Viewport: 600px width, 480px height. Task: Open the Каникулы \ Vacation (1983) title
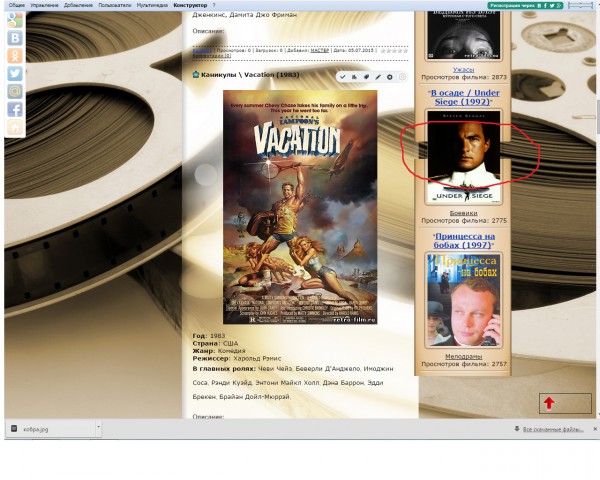pos(250,75)
